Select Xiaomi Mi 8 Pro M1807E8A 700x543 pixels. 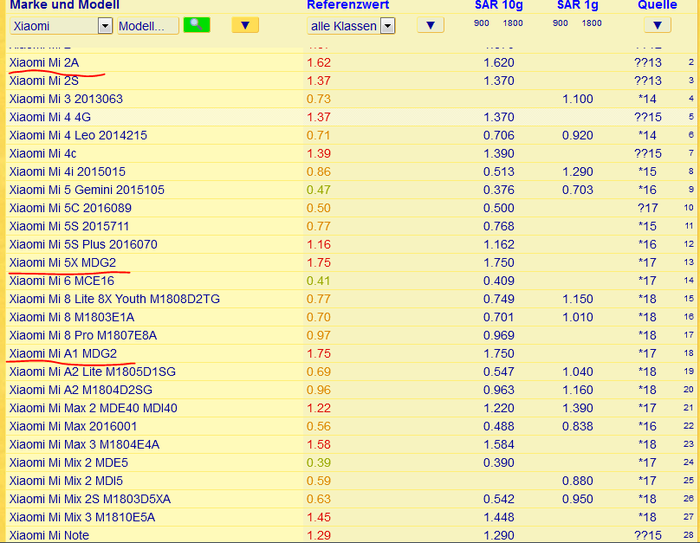83,335
